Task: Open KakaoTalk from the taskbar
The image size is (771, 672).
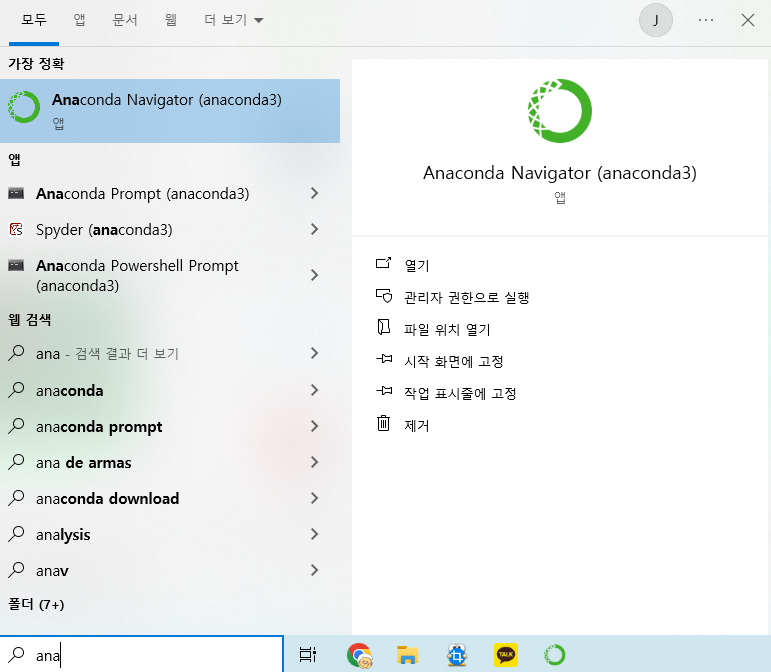Action: coord(505,655)
